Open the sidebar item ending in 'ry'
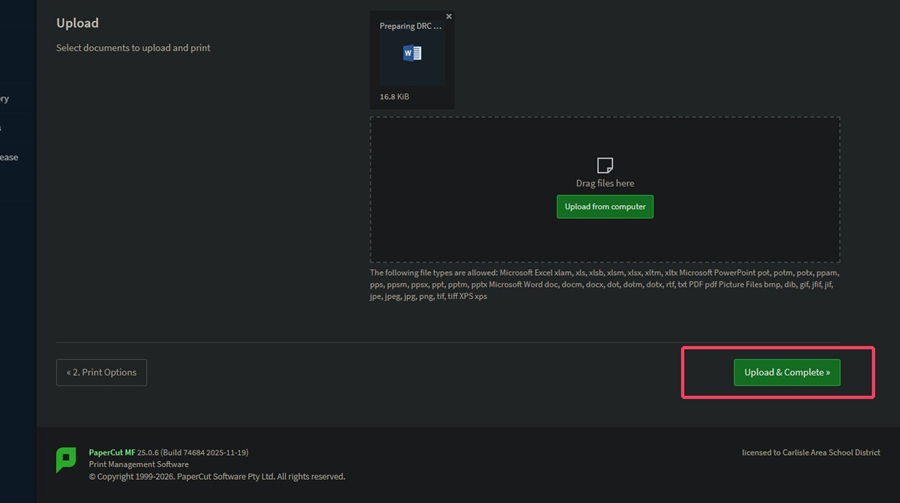The image size is (900, 503). 5,99
